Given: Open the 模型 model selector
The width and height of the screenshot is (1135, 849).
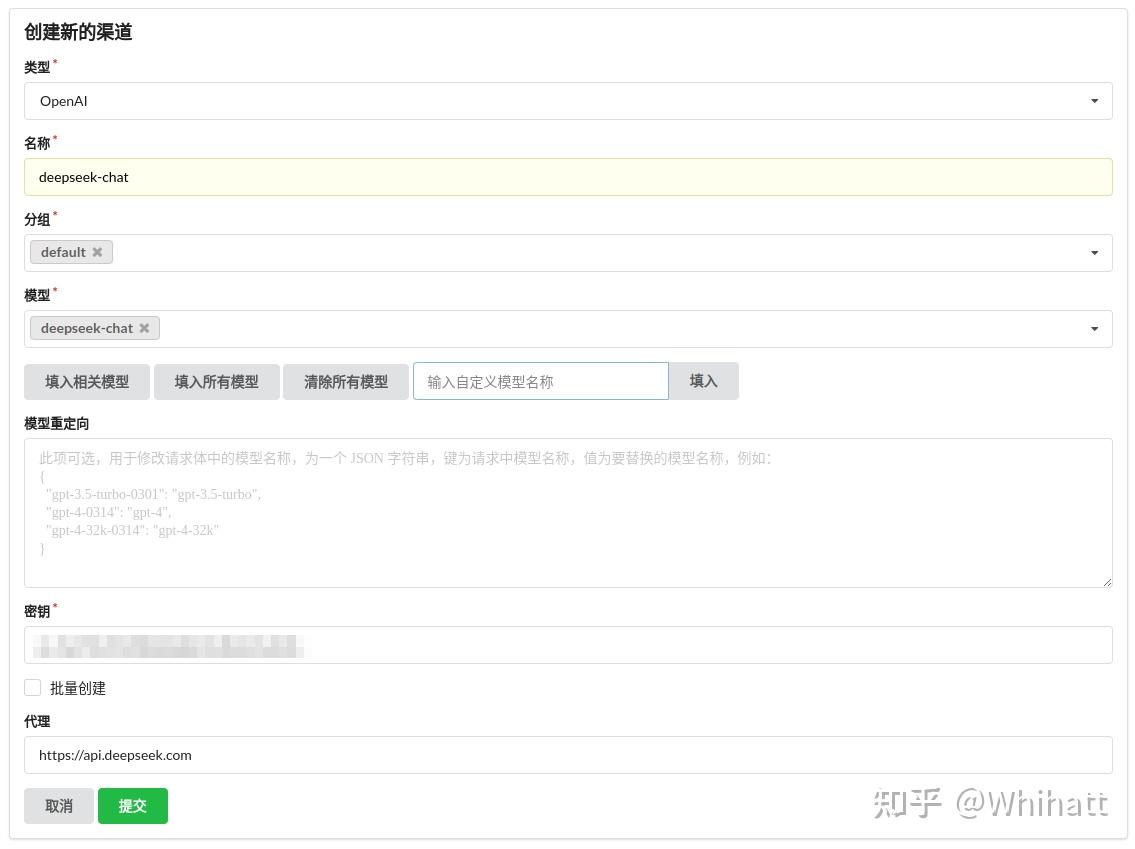Looking at the screenshot, I should pos(600,328).
